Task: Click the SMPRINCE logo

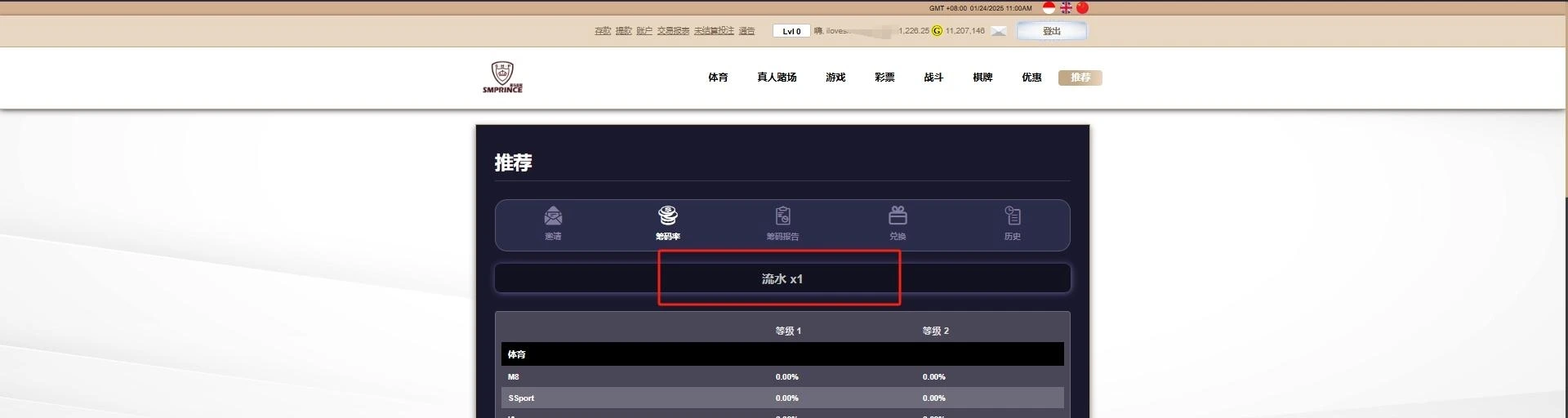Action: 502,78
